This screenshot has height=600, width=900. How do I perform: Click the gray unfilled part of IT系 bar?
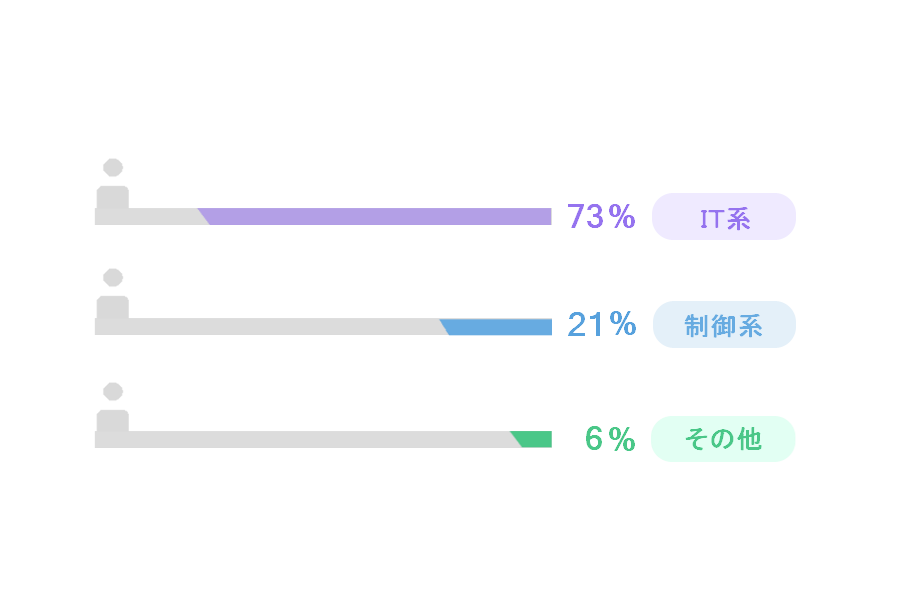[148, 216]
